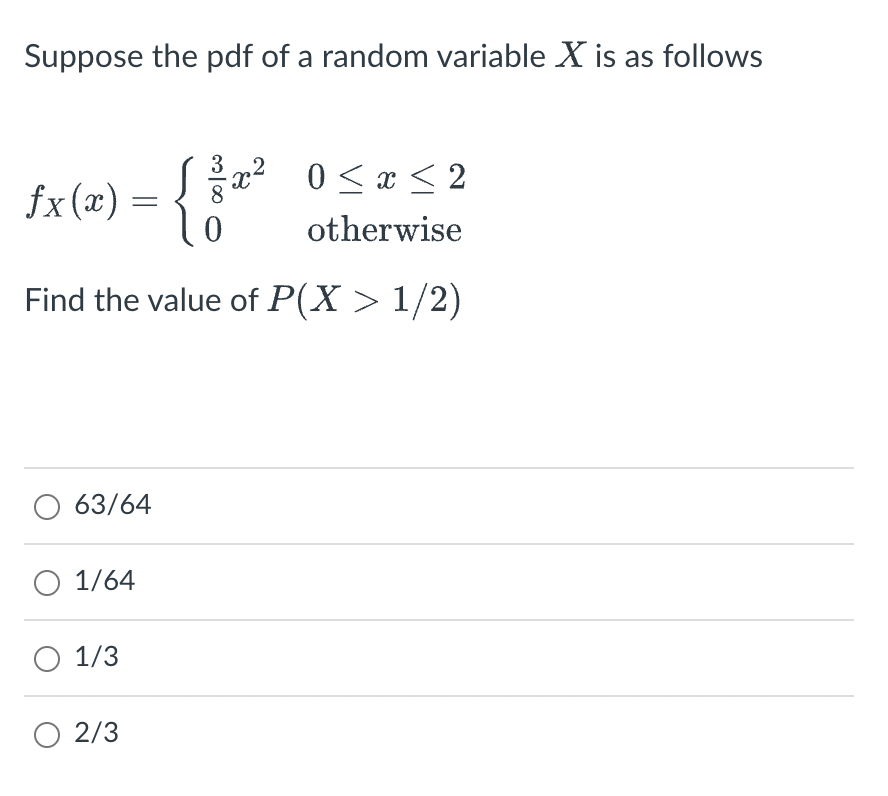Mark the 1/3 answer circle
888x796 pixels.
pos(46,659)
